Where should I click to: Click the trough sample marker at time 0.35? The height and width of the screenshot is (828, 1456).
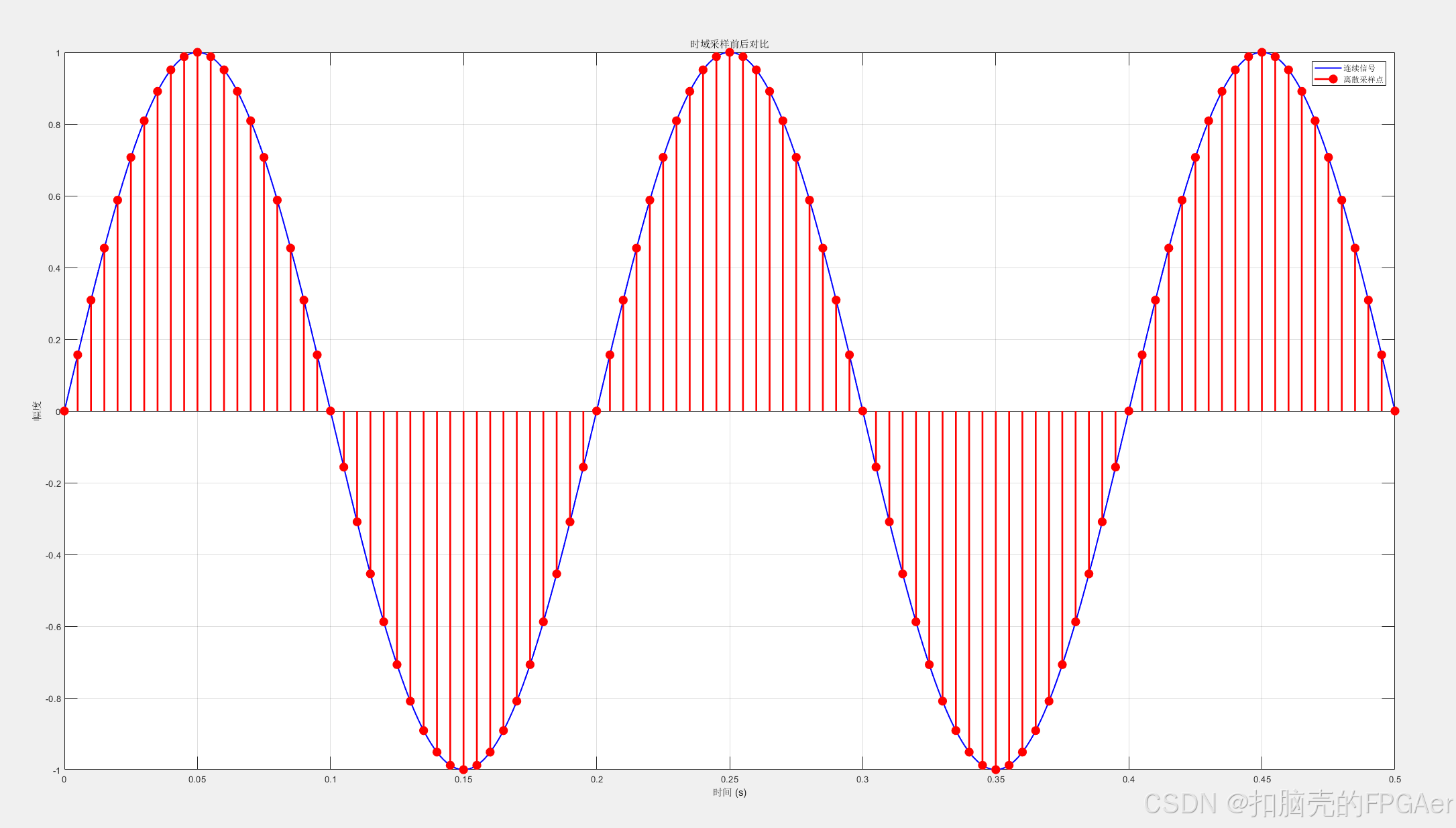pyautogui.click(x=996, y=770)
